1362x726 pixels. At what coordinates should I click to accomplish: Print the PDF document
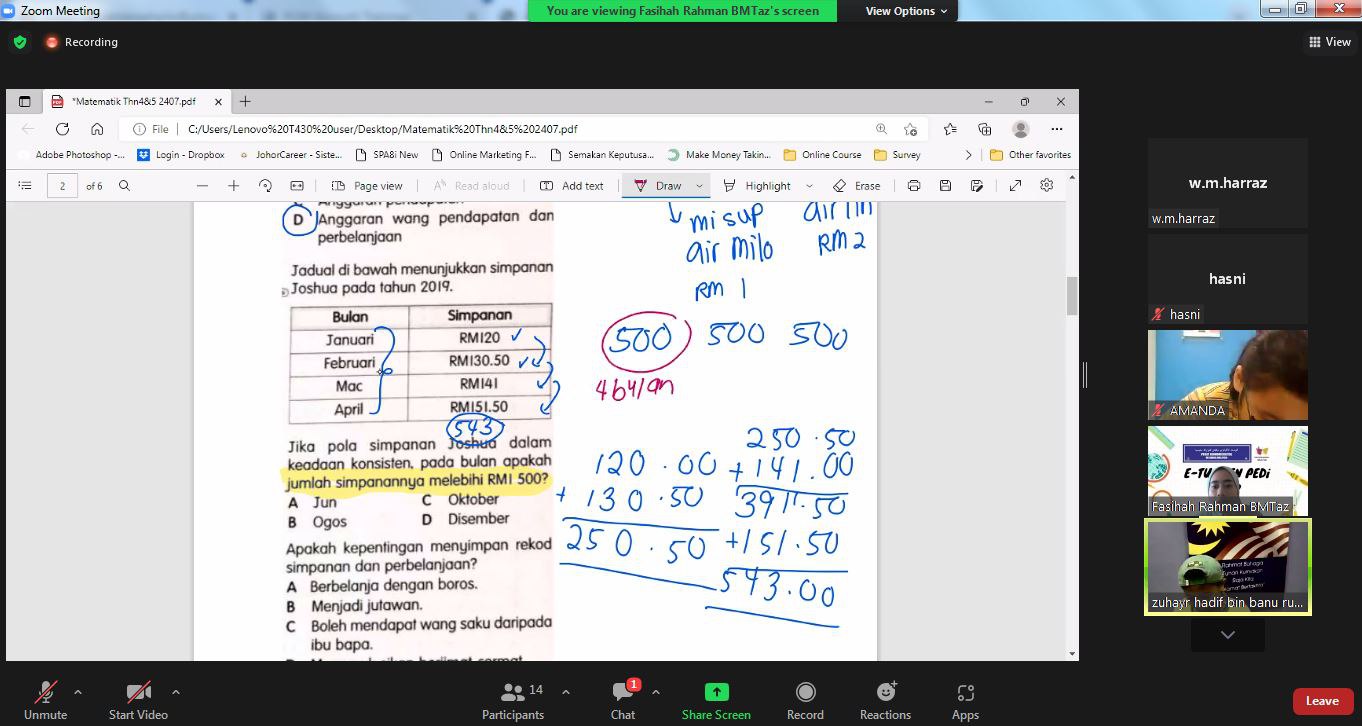pos(913,185)
